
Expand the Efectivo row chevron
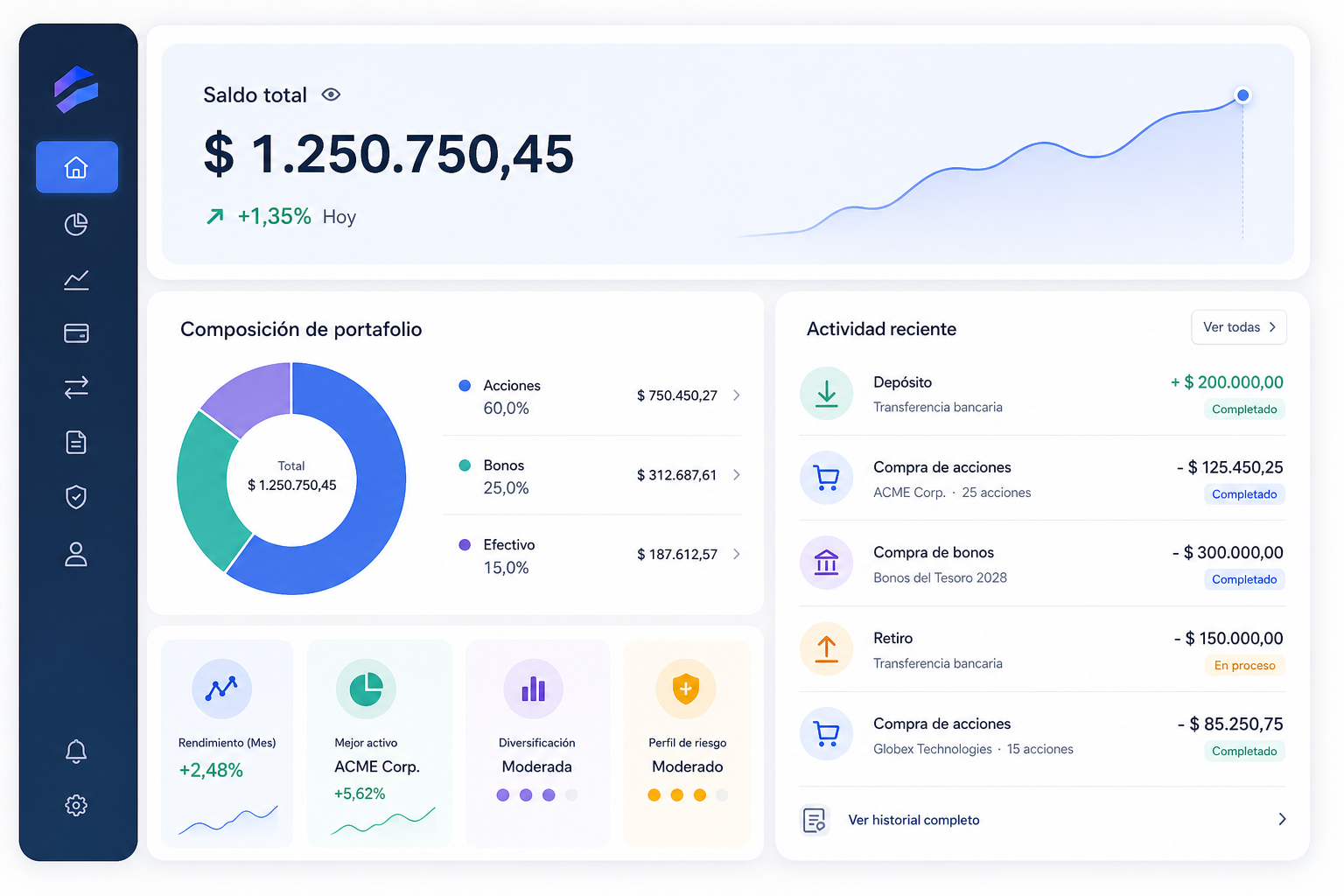(x=737, y=554)
